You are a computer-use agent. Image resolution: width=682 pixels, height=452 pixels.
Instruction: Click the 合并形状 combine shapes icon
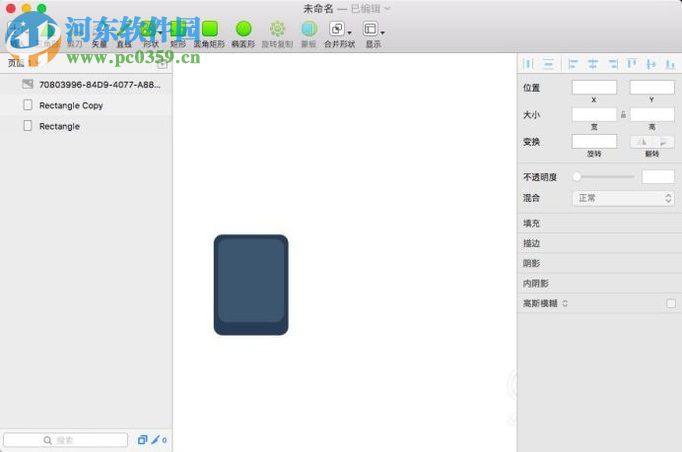point(337,29)
